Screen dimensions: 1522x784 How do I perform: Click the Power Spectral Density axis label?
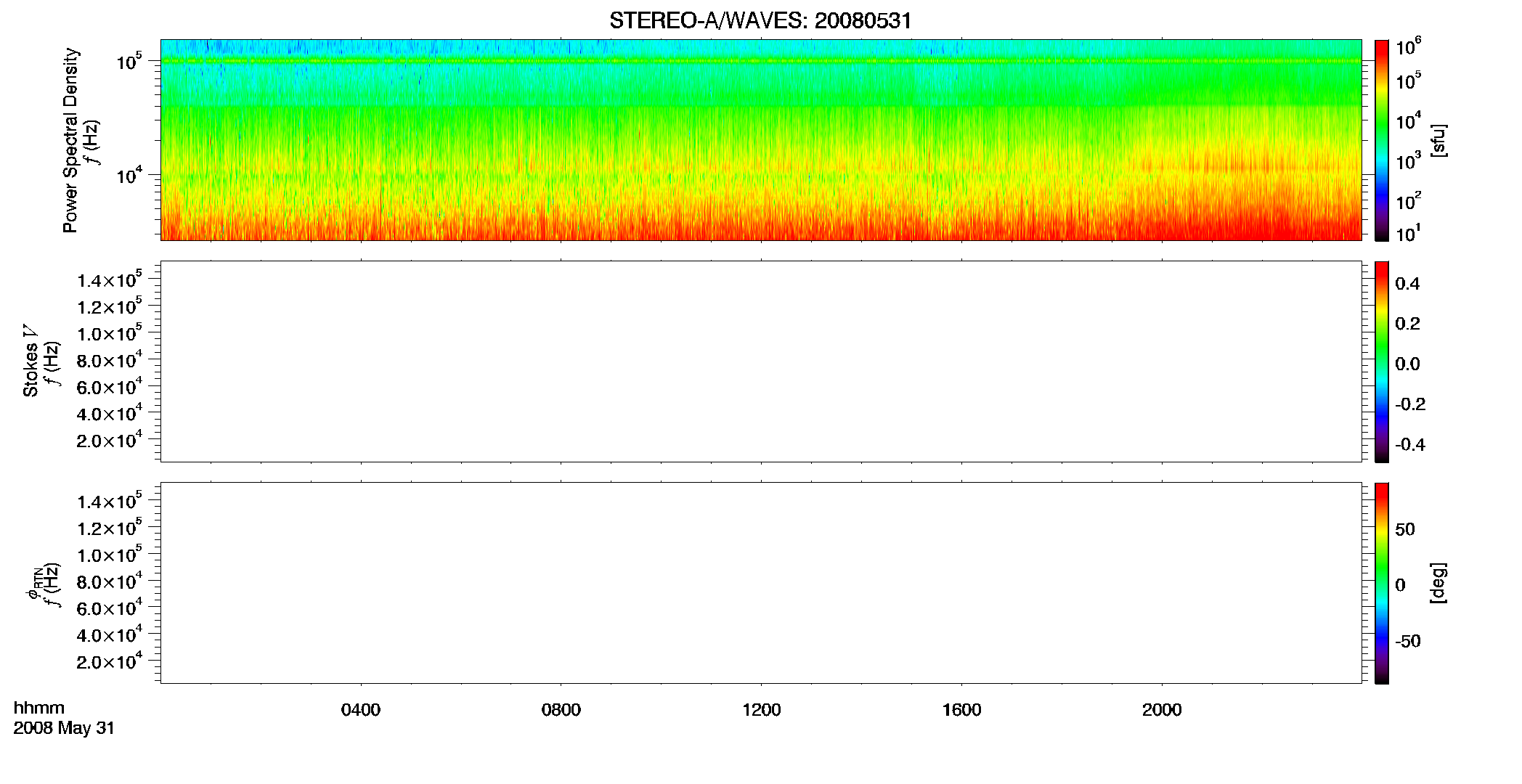70,140
